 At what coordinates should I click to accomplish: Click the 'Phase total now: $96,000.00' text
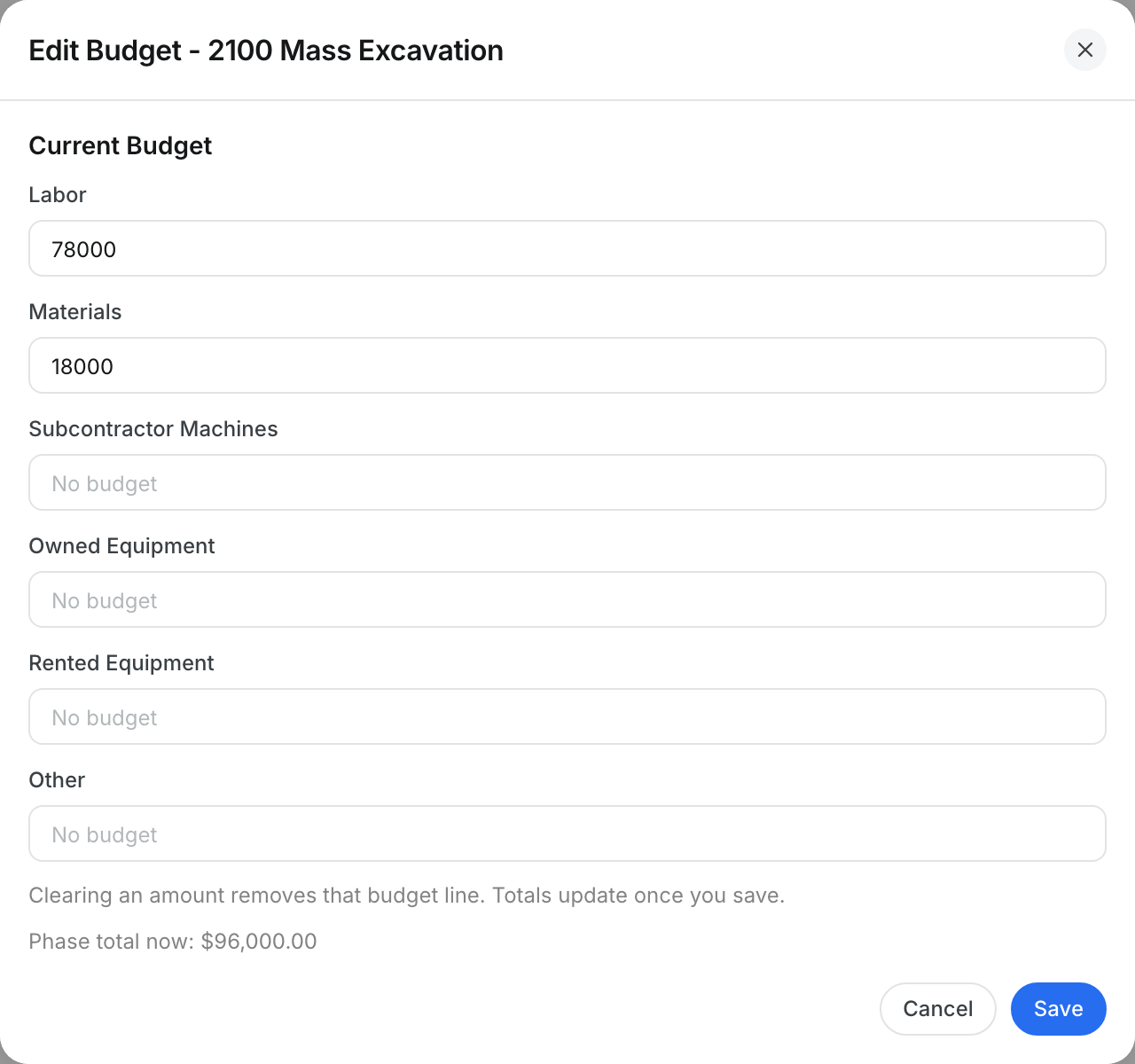click(173, 942)
